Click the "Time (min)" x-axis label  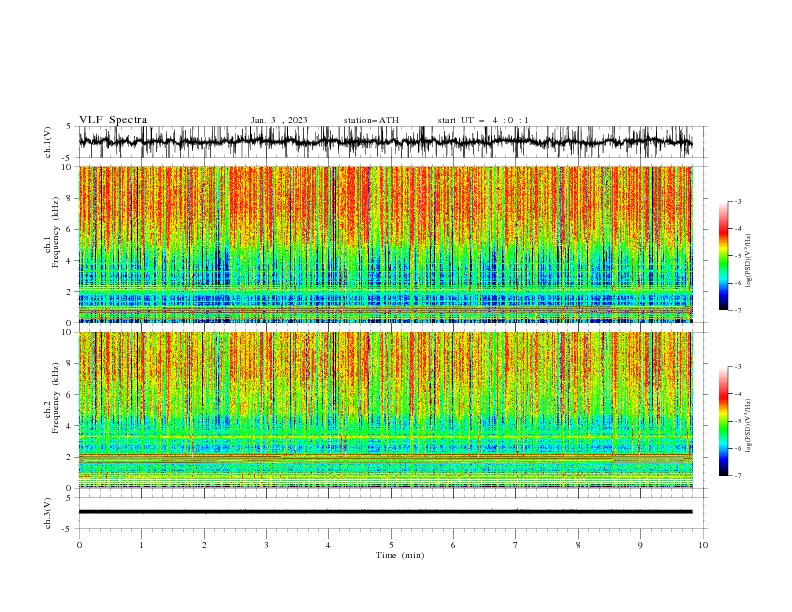400,555
